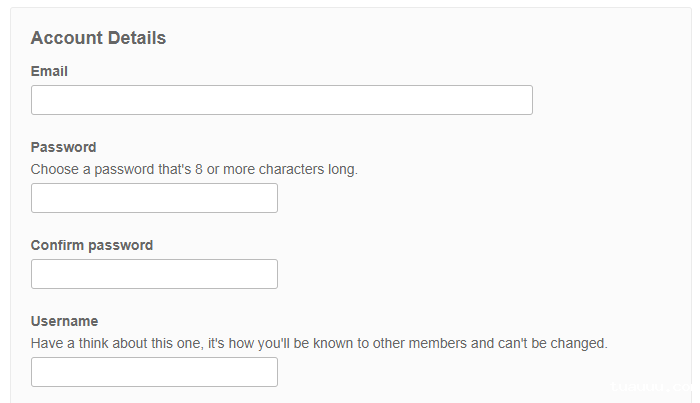700x403 pixels.
Task: Click the bold Username label
Action: pyautogui.click(x=64, y=321)
